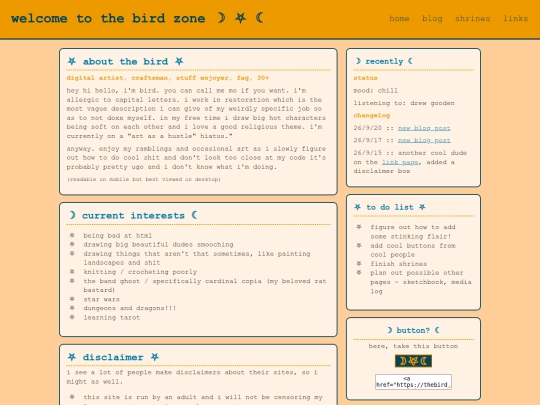Click the finish shrines to-do item
Viewport: 540px width, 405px height.
(398, 264)
